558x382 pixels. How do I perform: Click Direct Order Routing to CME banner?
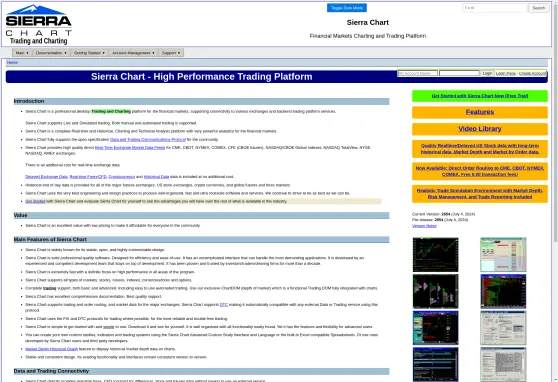[x=480, y=171]
